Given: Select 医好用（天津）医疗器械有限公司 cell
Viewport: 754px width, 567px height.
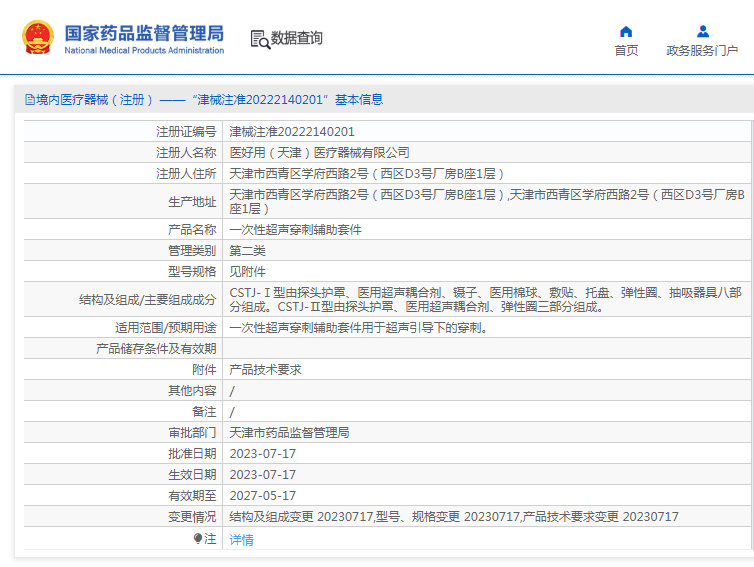Looking at the screenshot, I should [x=319, y=152].
